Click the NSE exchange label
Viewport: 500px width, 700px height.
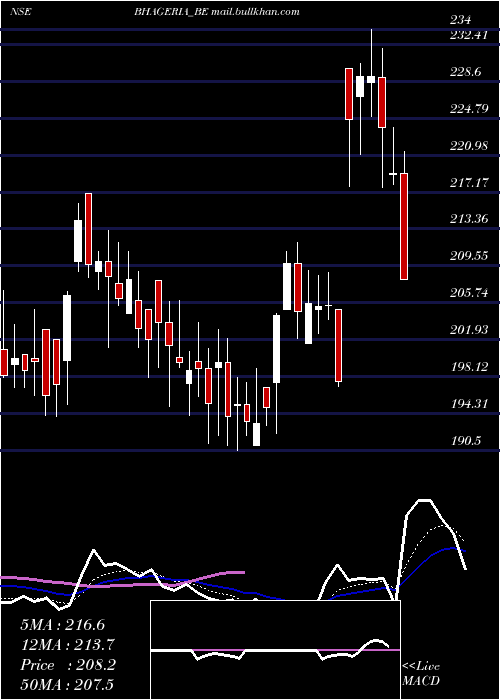click(x=21, y=12)
